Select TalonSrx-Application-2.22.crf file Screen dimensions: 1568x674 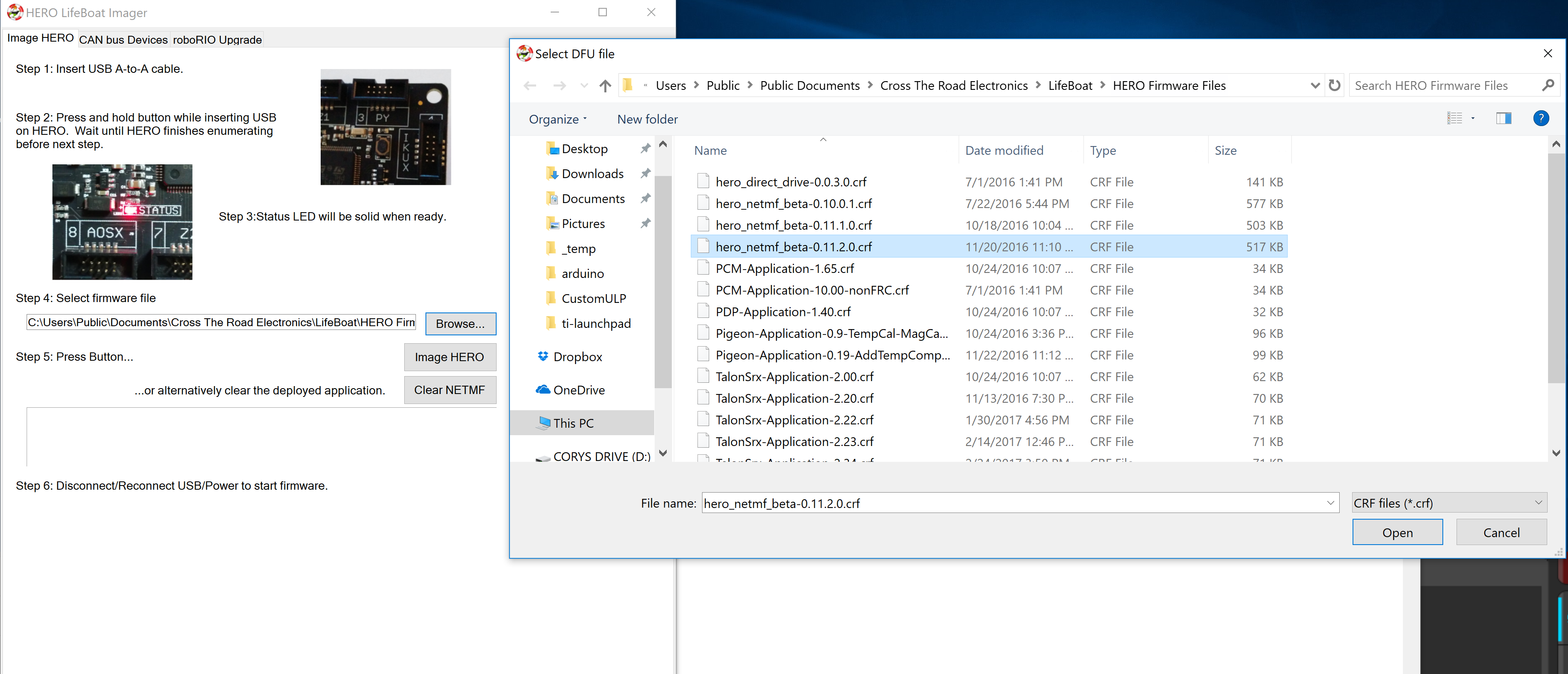[794, 420]
